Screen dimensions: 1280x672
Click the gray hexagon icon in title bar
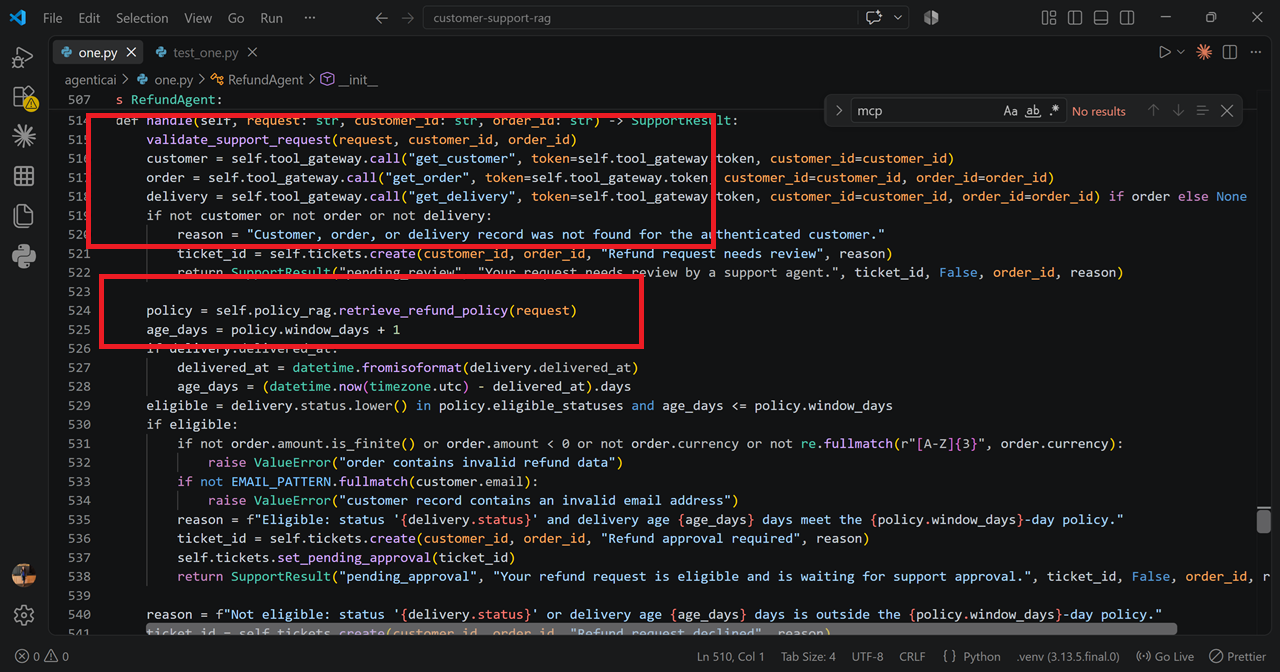click(x=931, y=18)
